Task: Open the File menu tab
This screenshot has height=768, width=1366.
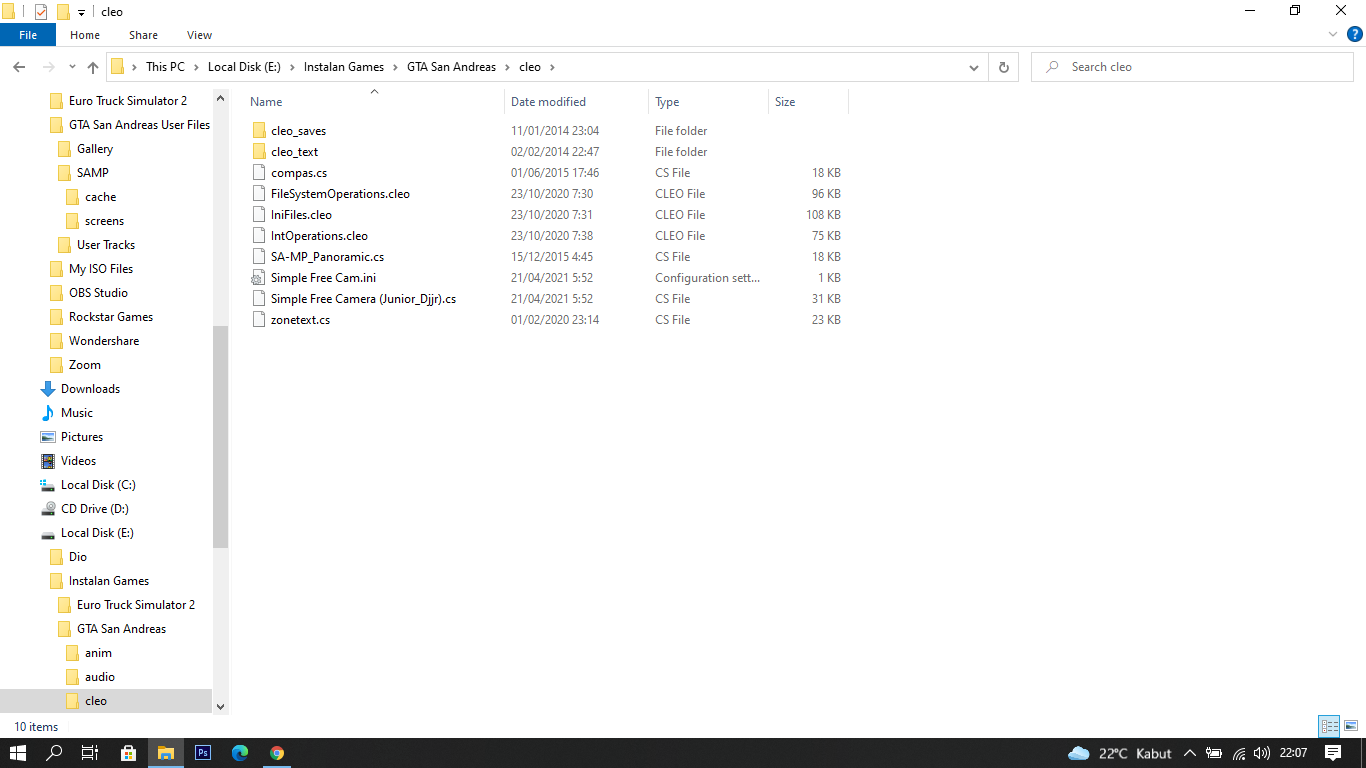Action: point(28,35)
